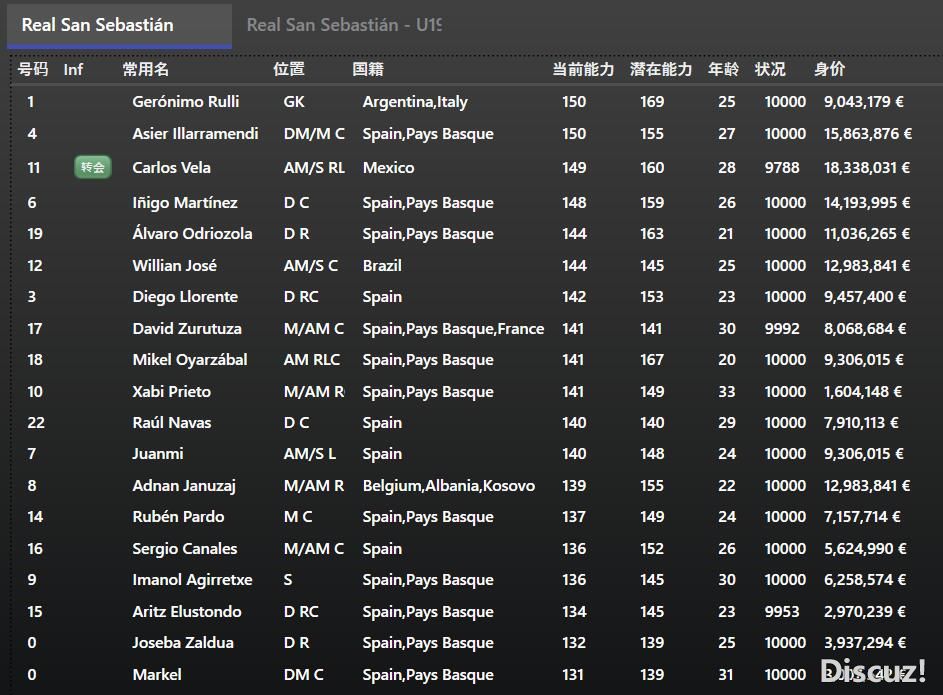The width and height of the screenshot is (943, 695).
Task: Open the Real San Sebastián - U19 tab
Action: [344, 25]
